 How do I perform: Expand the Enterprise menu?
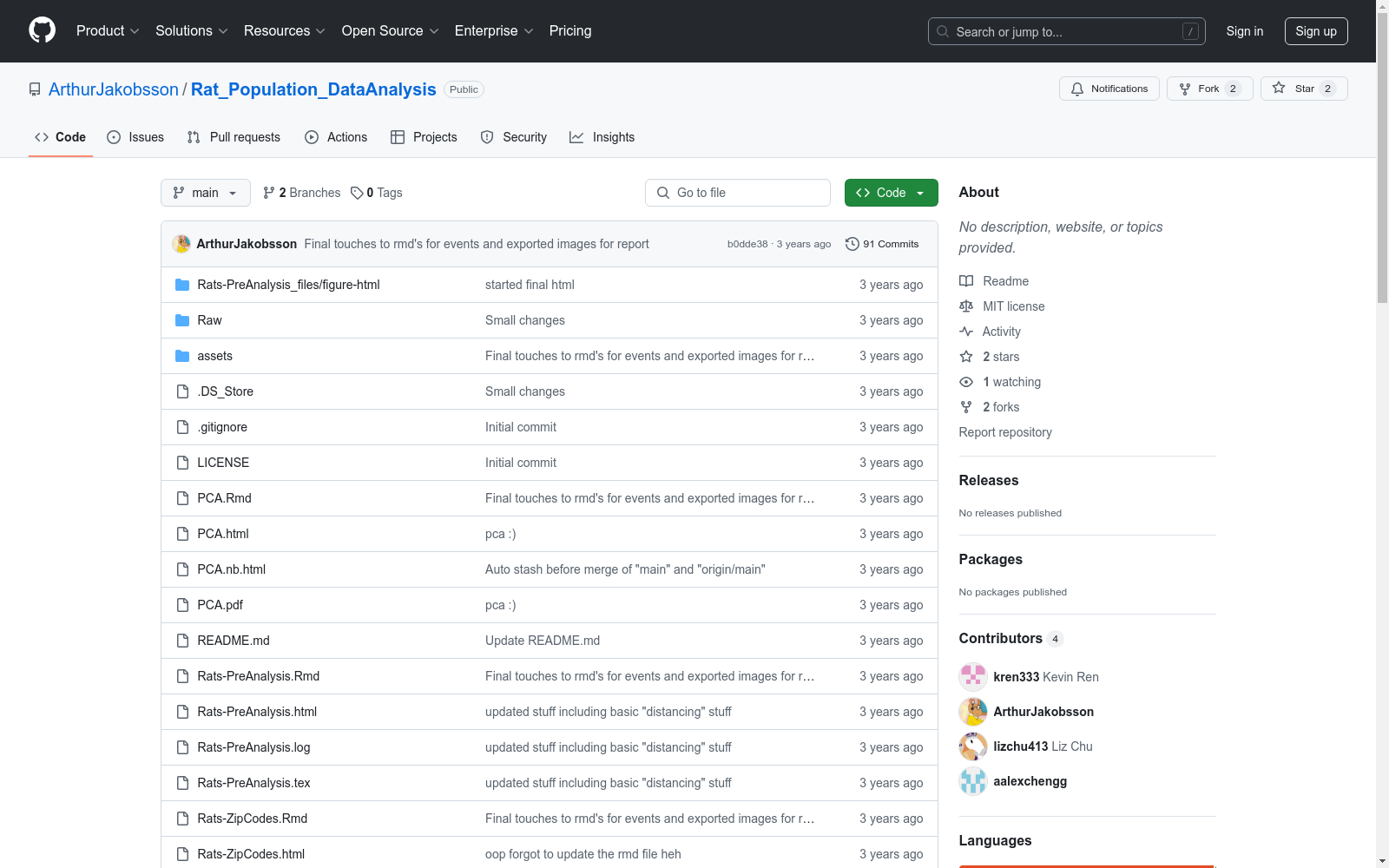point(494,31)
